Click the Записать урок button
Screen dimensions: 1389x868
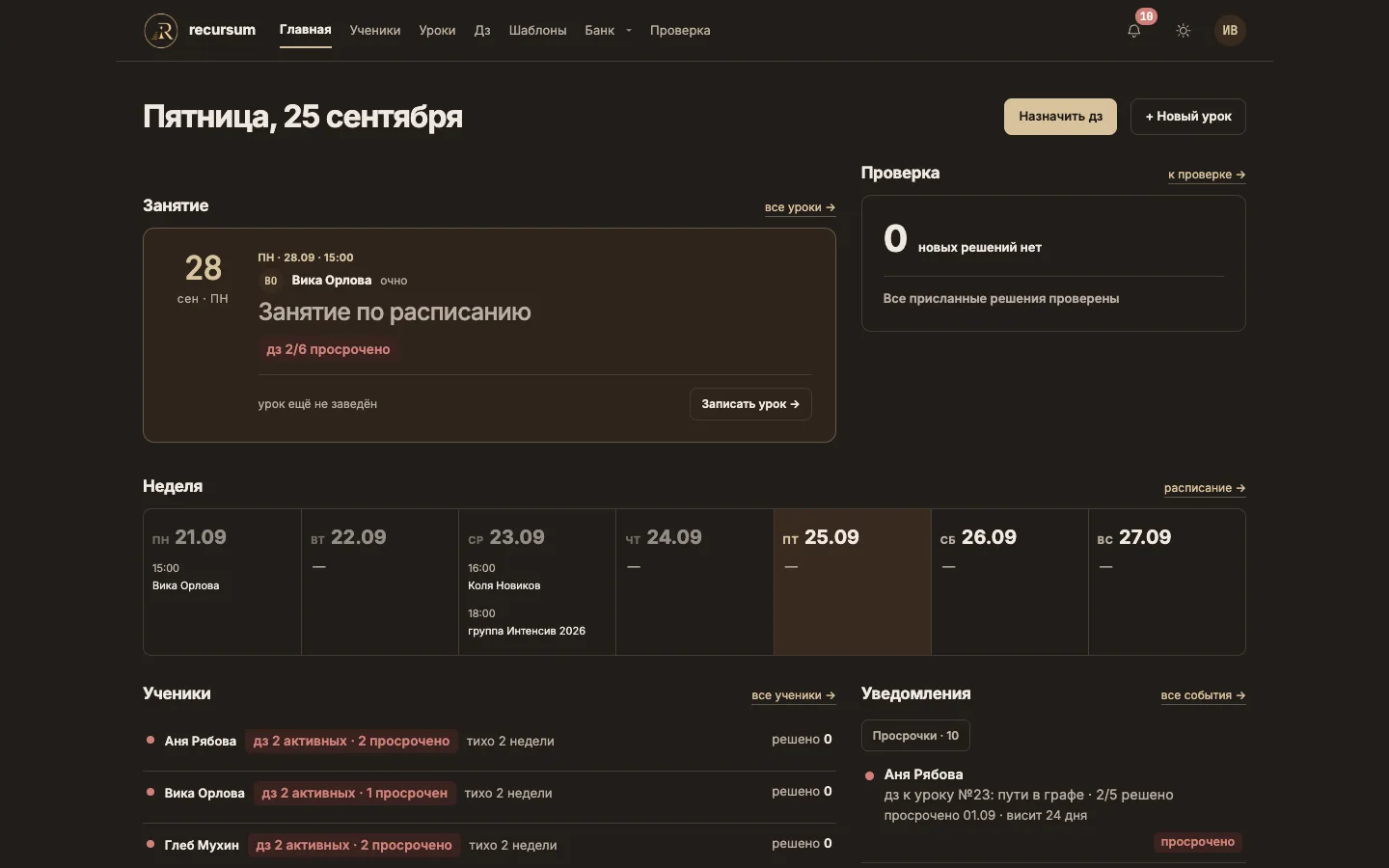750,404
